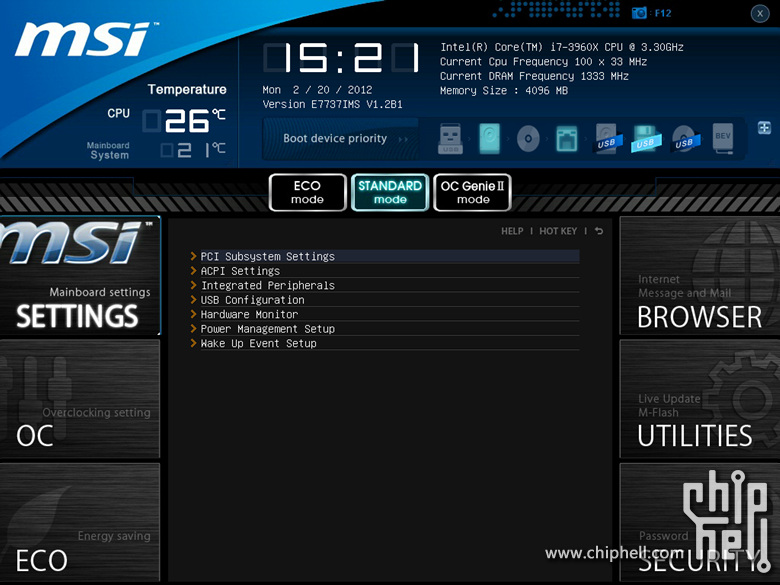Expand Power Management Setup arrow
Image resolution: width=780 pixels, height=585 pixels.
pyautogui.click(x=194, y=328)
